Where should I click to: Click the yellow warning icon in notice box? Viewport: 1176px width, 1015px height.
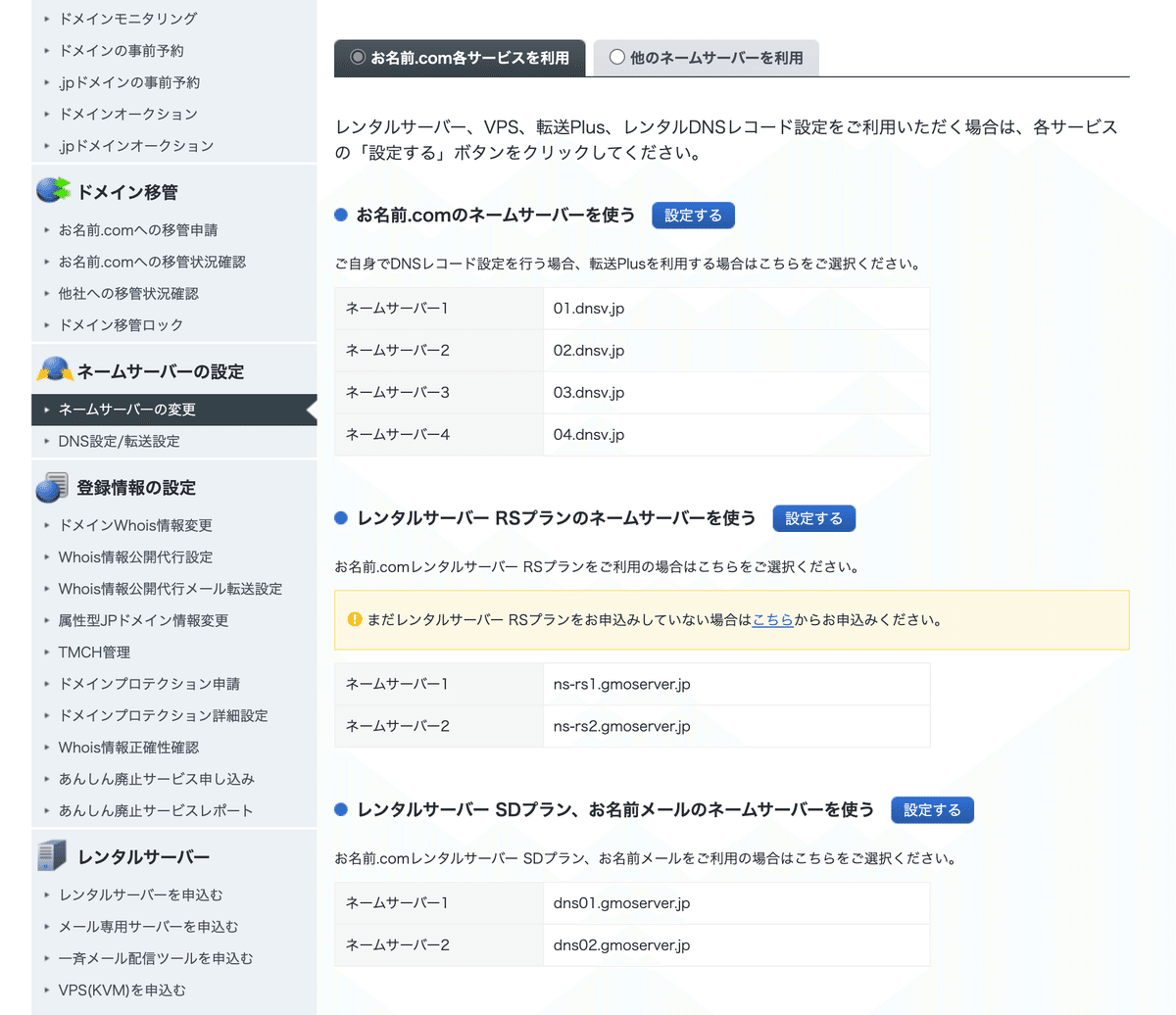pyautogui.click(x=356, y=619)
